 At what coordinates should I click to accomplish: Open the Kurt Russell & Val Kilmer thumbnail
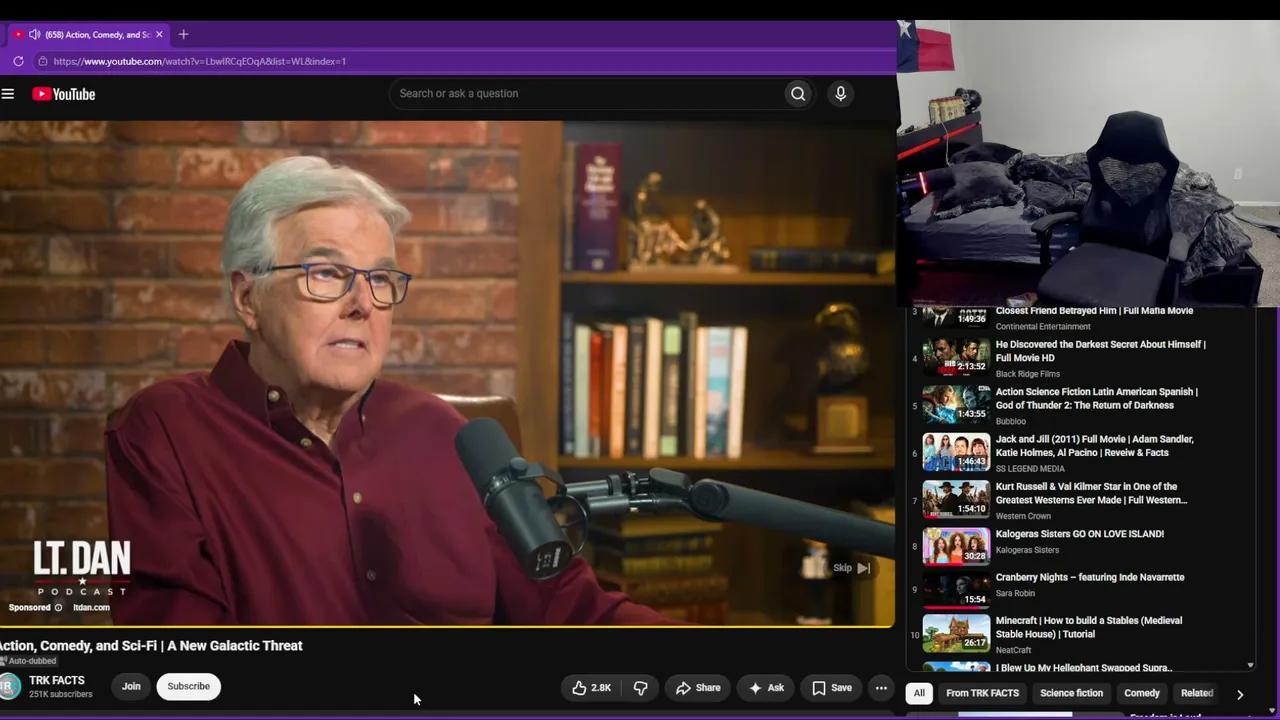pyautogui.click(x=956, y=498)
